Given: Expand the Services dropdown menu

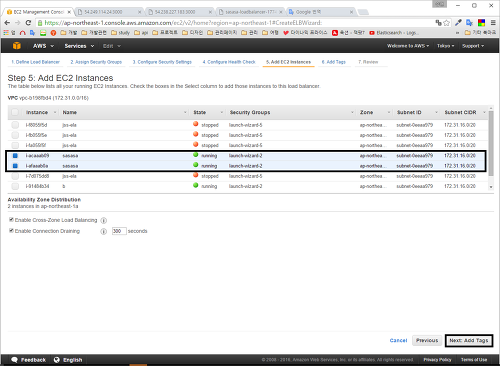Looking at the screenshot, I should 79,46.
